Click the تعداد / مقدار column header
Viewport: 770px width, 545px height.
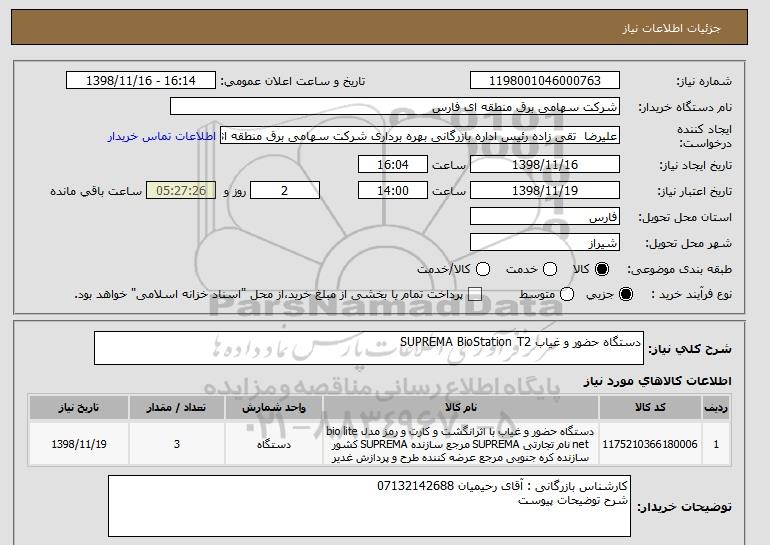[177, 408]
